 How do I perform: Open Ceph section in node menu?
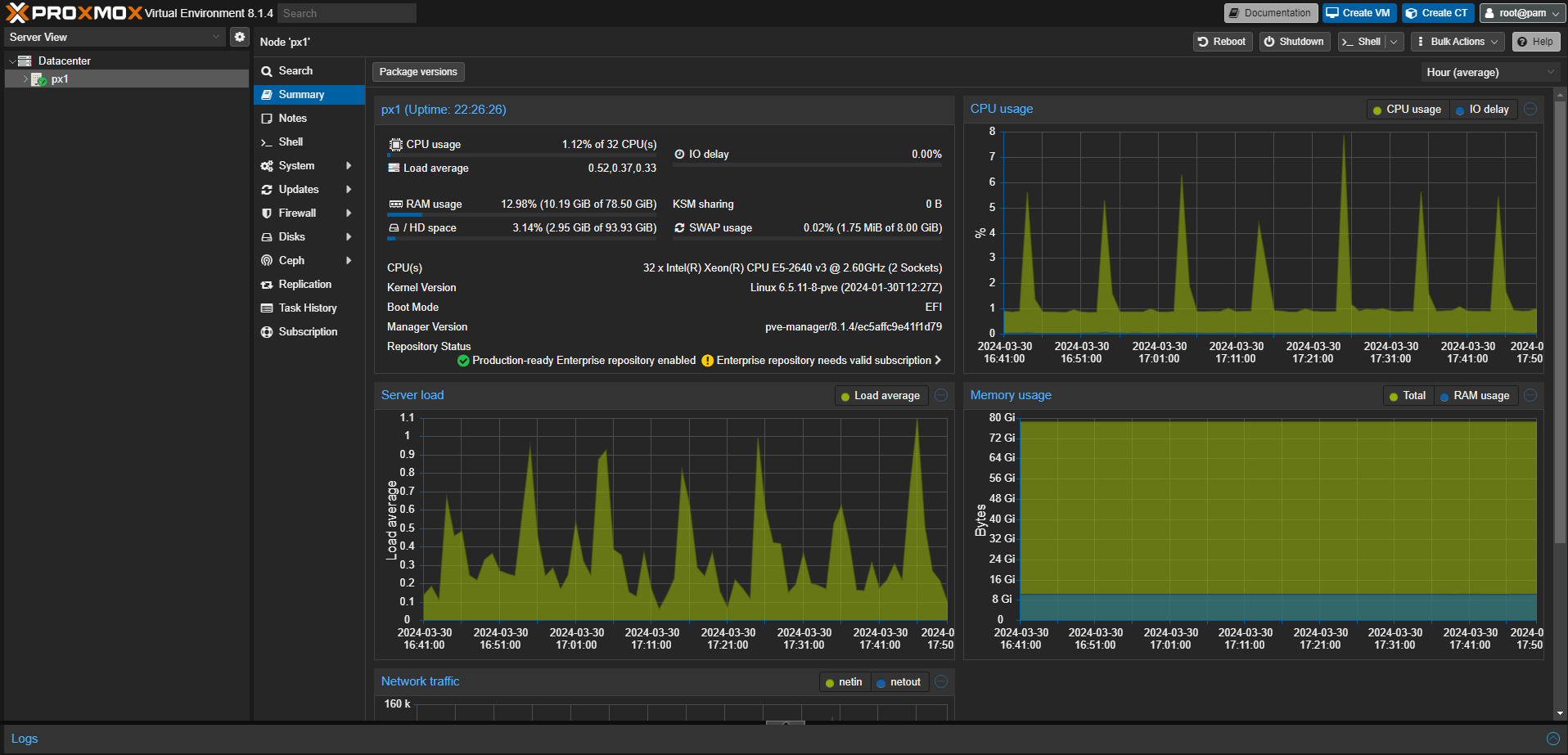(x=291, y=260)
